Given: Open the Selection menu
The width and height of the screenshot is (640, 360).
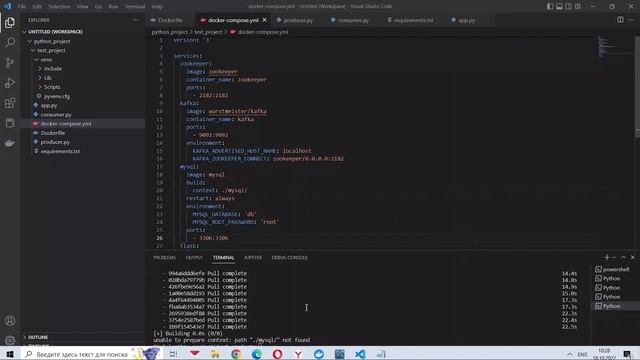Looking at the screenshot, I should click(x=59, y=7).
